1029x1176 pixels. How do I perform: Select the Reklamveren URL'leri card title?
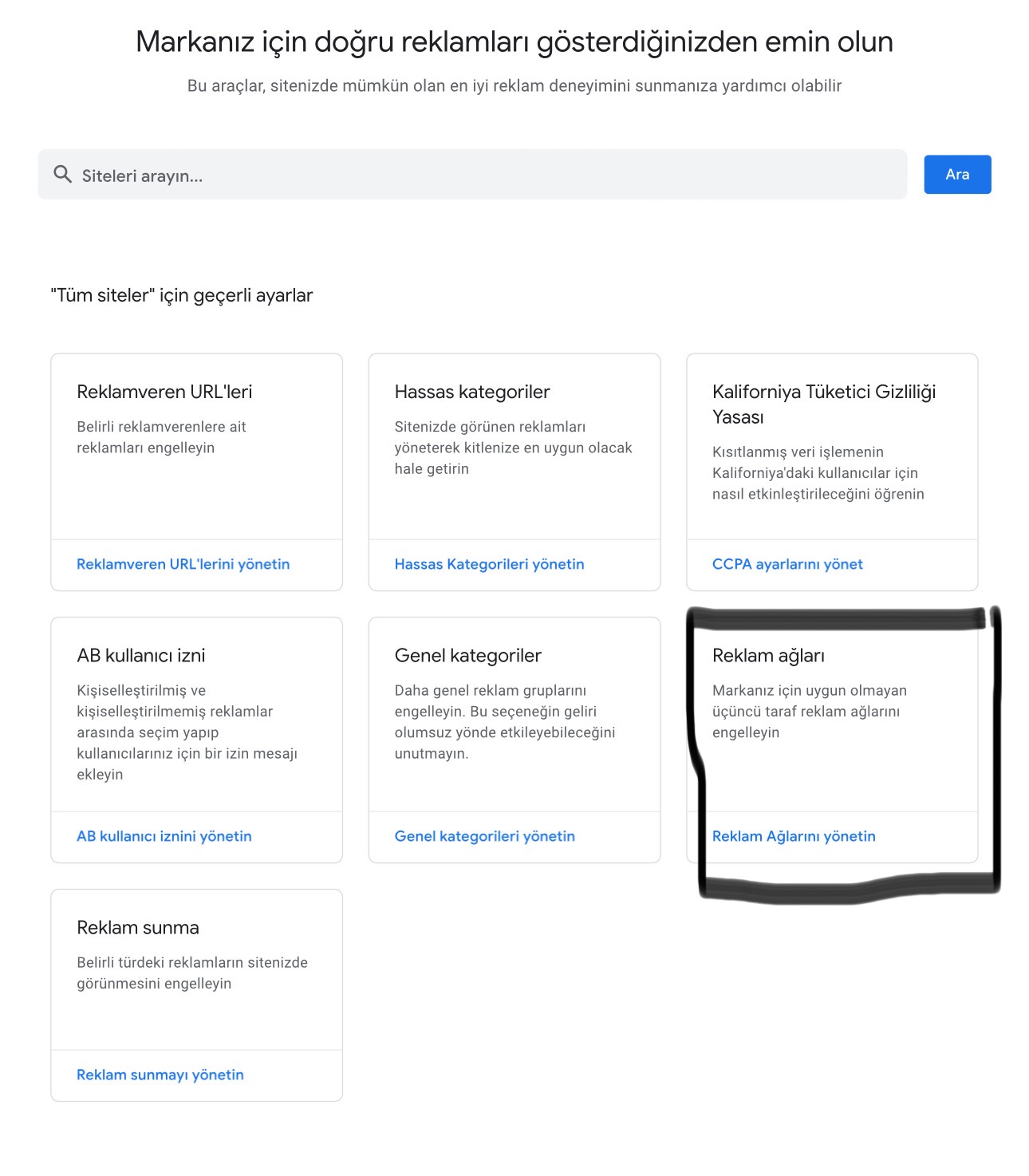tap(164, 392)
